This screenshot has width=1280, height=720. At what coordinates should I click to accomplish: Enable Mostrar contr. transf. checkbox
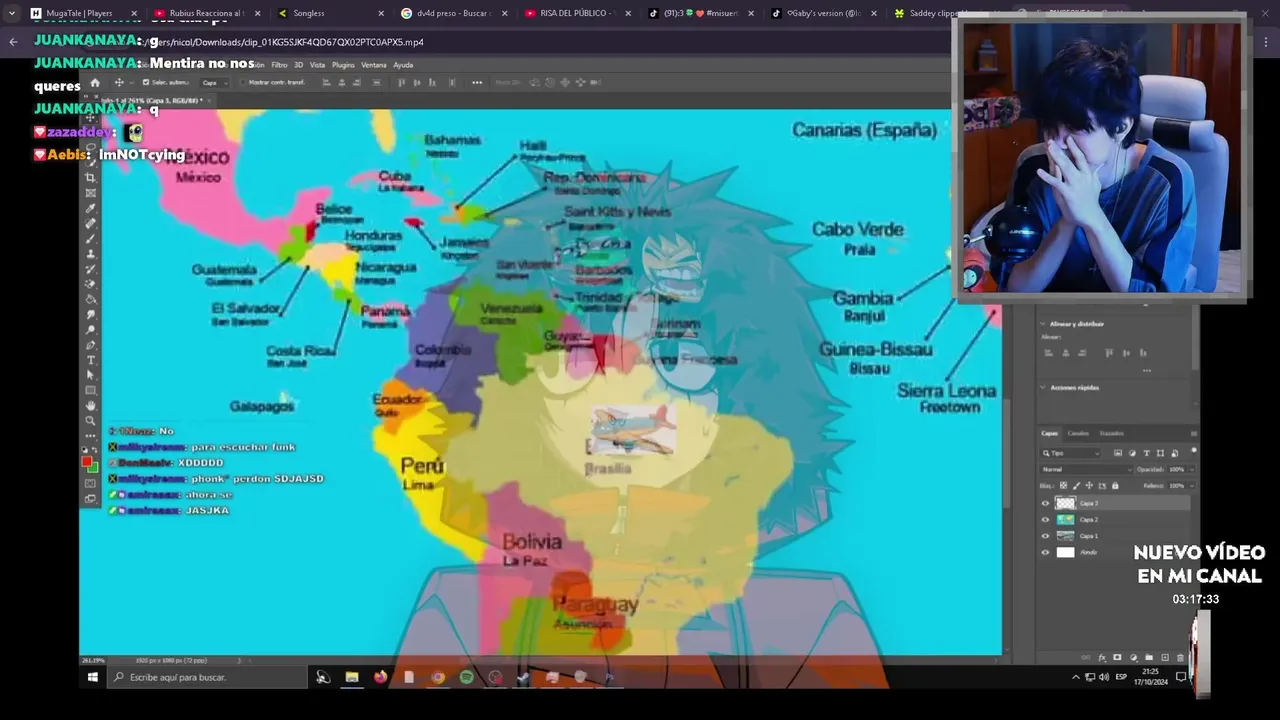tap(243, 82)
